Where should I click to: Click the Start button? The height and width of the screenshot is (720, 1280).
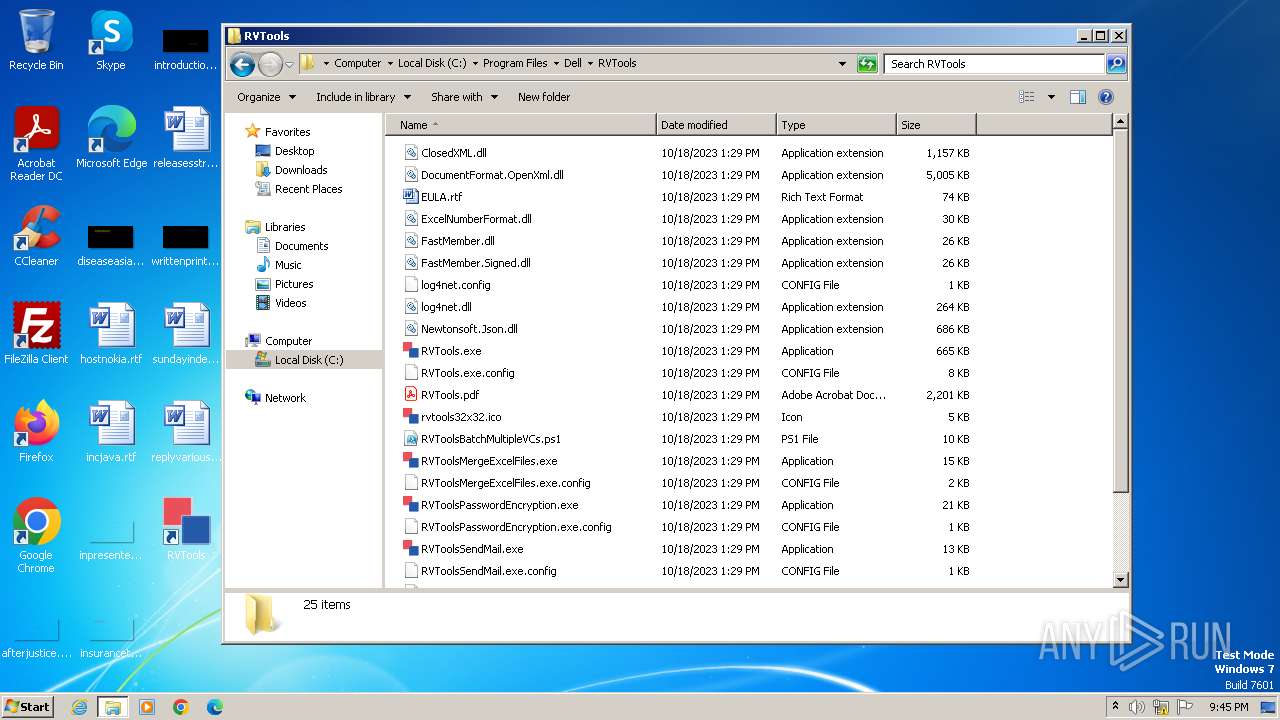(28, 707)
